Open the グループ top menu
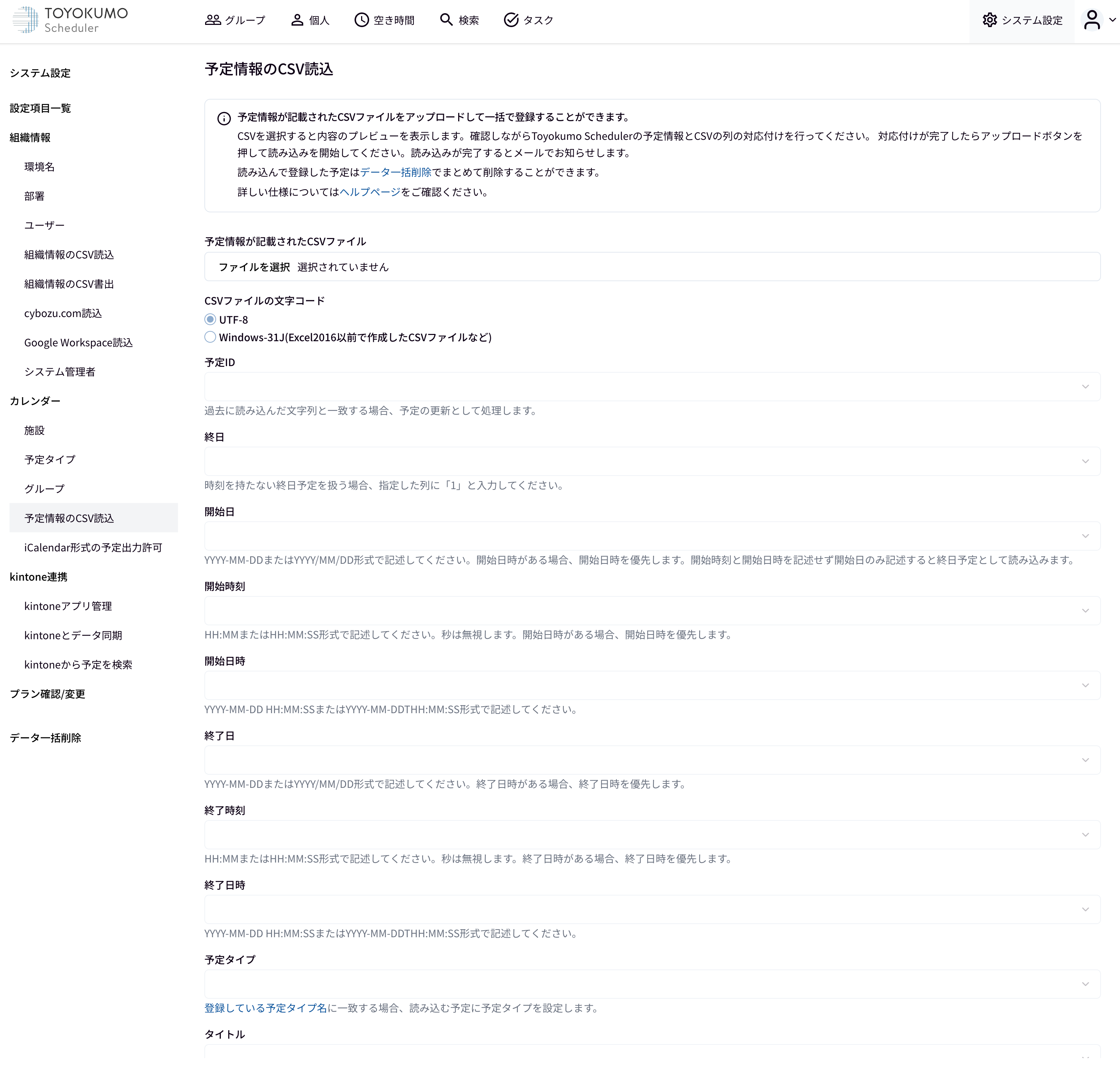 click(x=235, y=20)
